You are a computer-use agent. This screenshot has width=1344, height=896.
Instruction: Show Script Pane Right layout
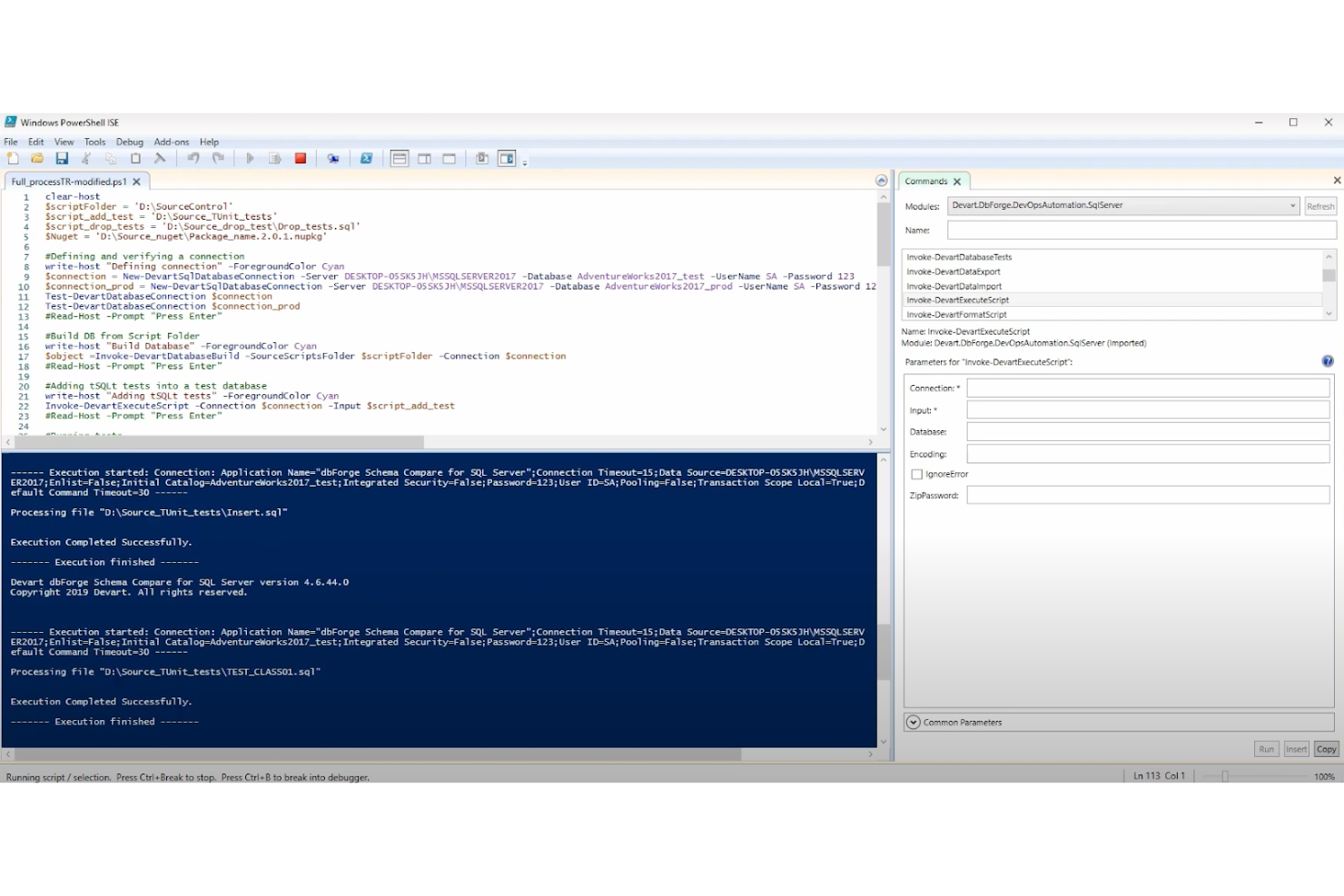coord(424,158)
